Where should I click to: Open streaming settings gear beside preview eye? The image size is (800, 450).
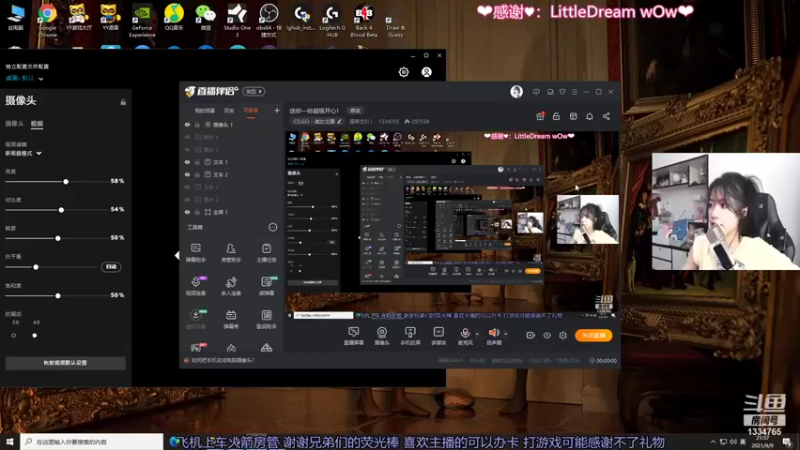tap(563, 335)
